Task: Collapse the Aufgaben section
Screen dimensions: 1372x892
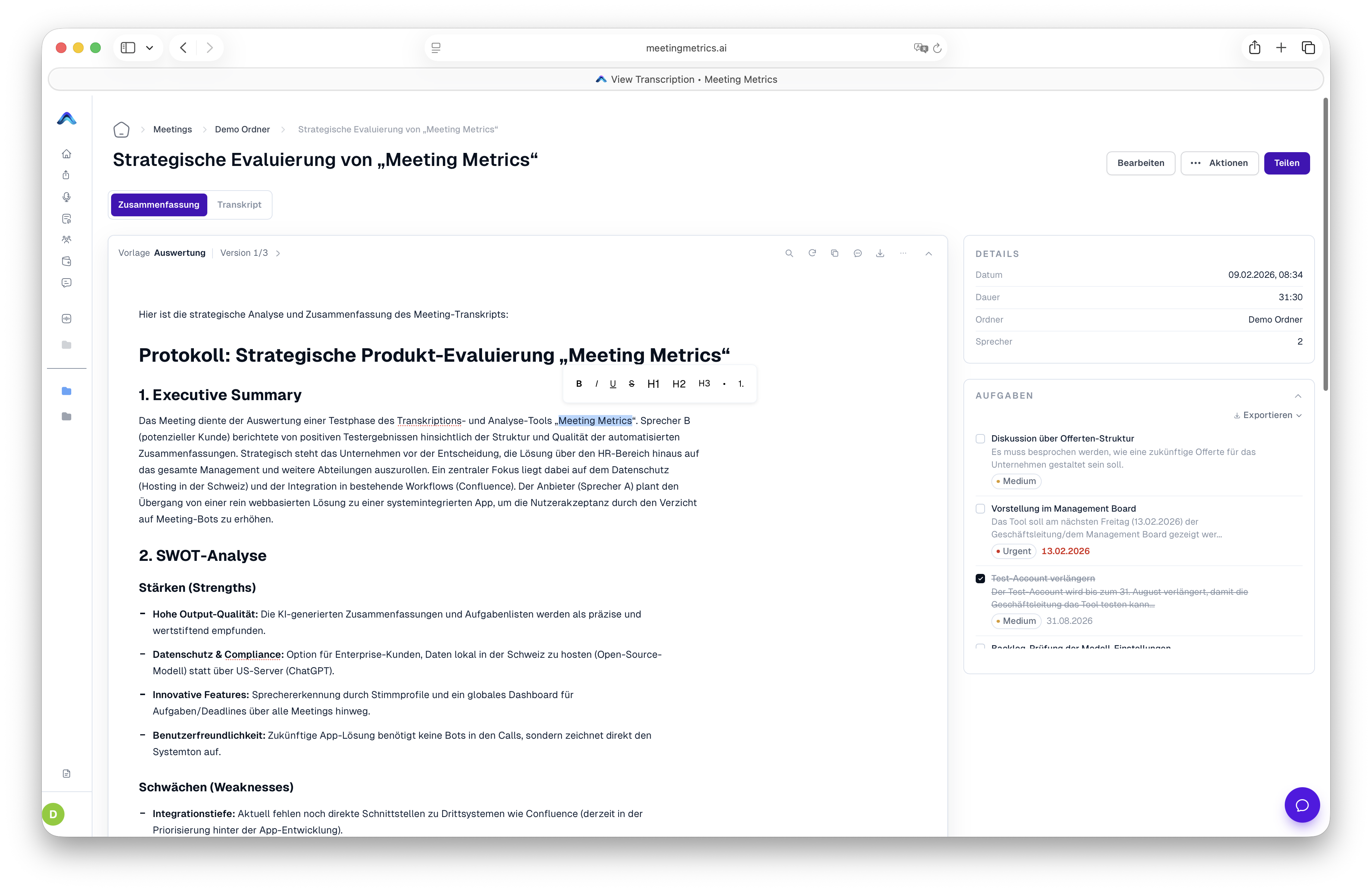Action: point(1298,396)
